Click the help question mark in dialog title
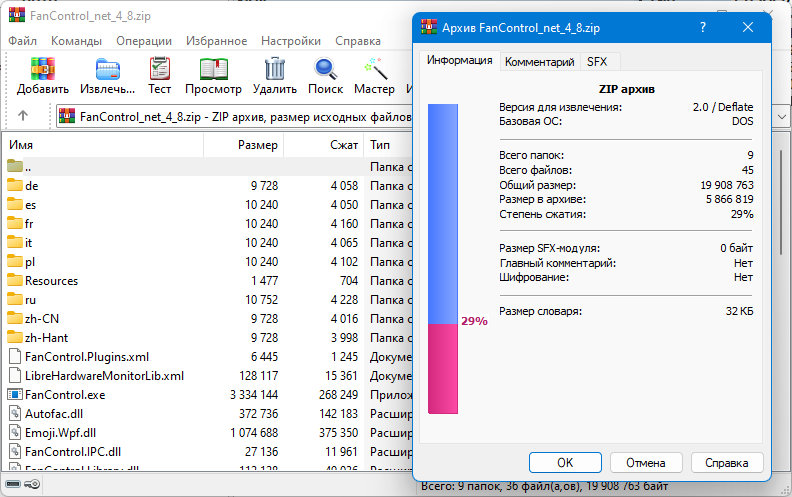 703,27
